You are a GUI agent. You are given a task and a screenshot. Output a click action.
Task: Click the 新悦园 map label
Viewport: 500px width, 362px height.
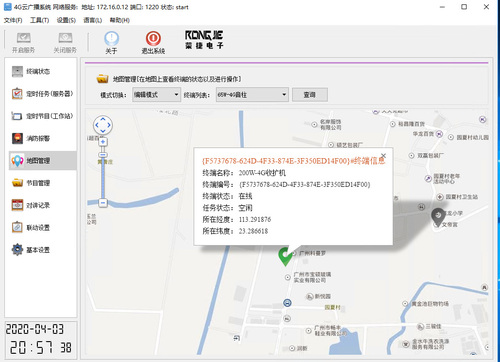pyautogui.click(x=323, y=296)
